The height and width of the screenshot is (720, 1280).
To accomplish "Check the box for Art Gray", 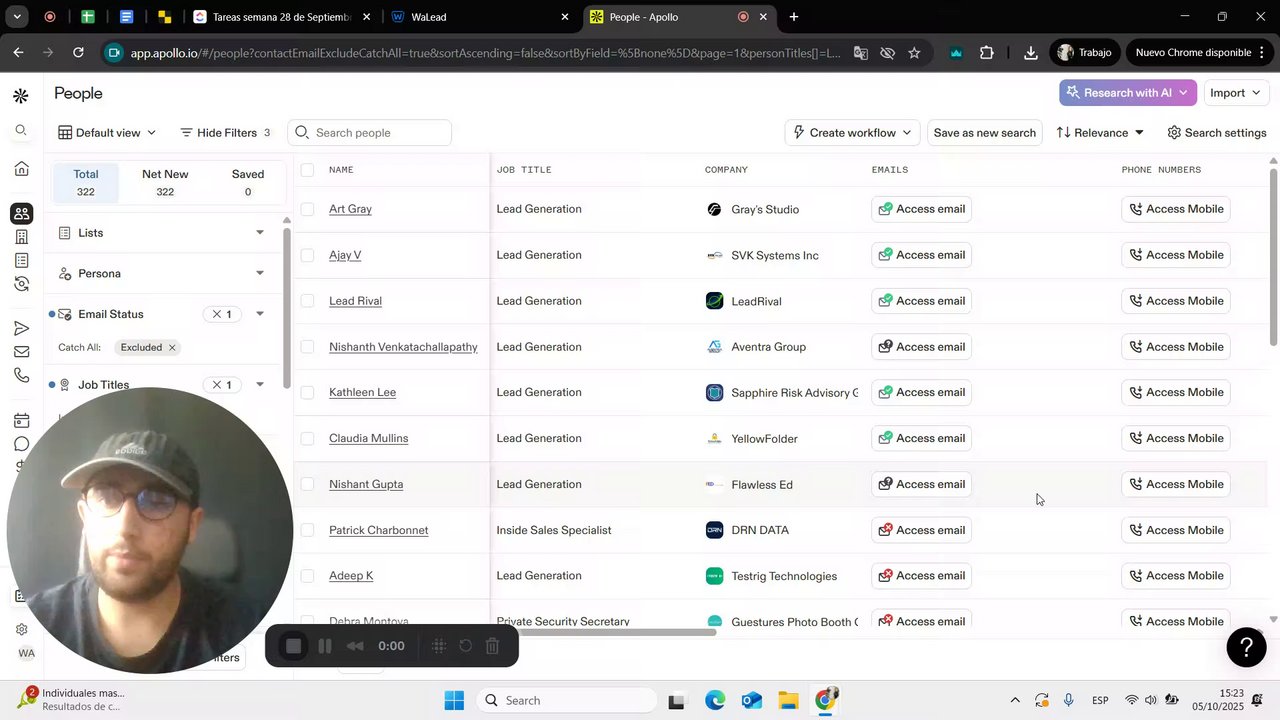I will coord(307,209).
